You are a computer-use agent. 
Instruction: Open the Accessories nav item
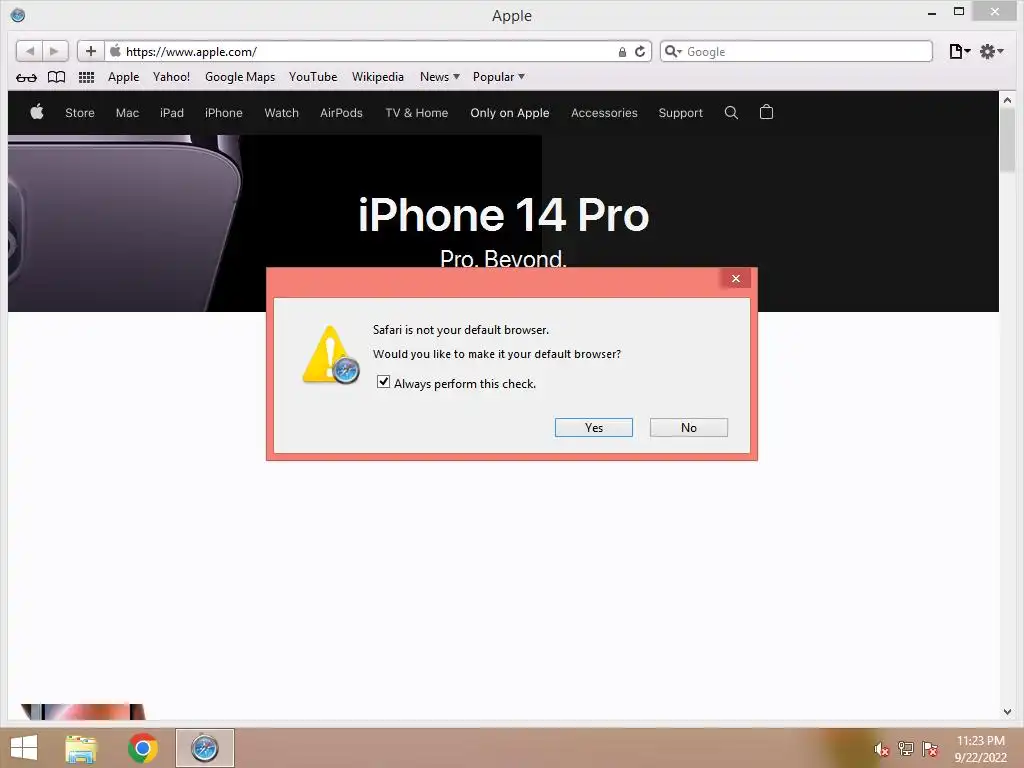(604, 113)
